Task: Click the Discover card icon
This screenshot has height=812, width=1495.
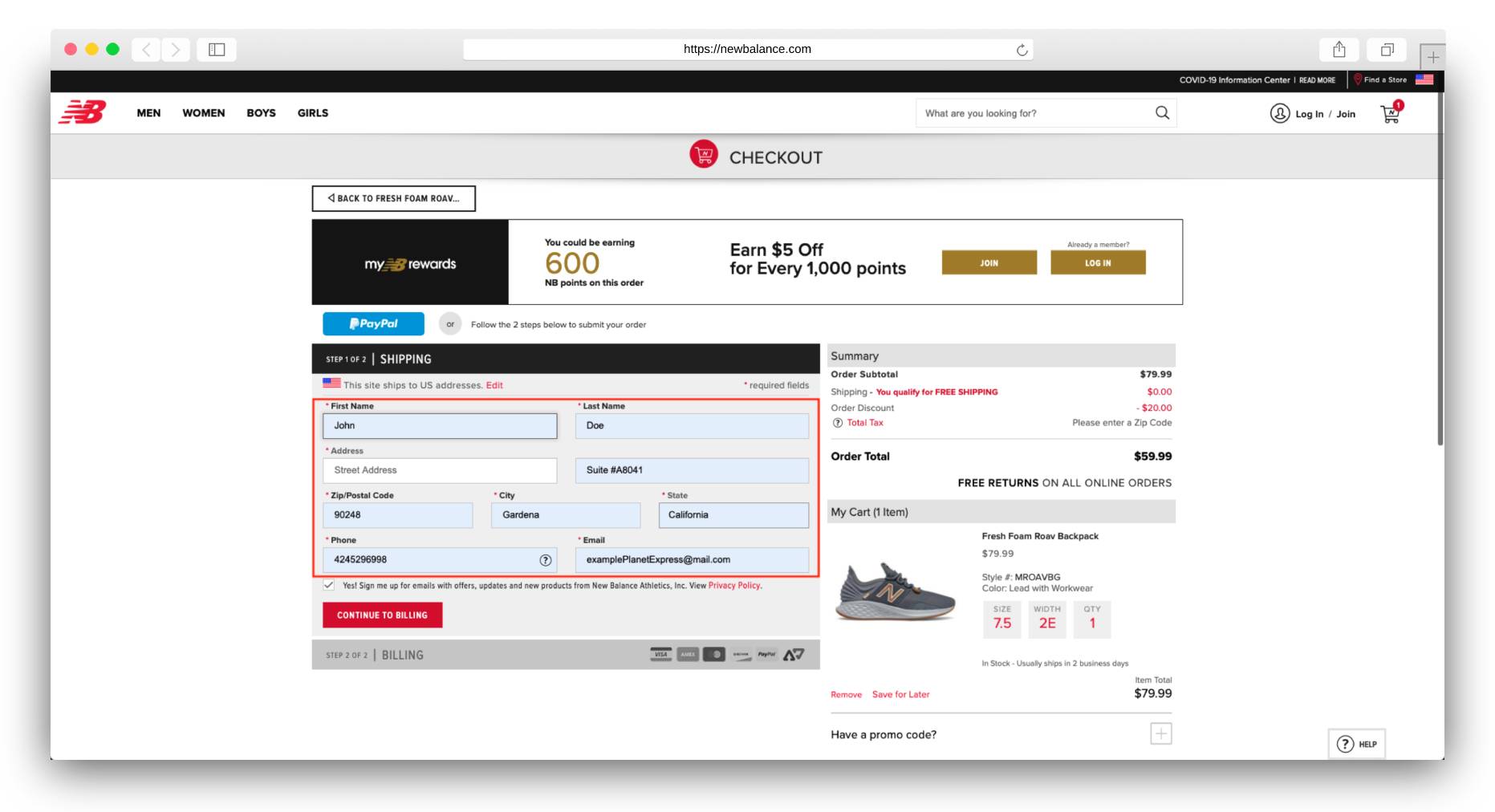Action: (741, 655)
